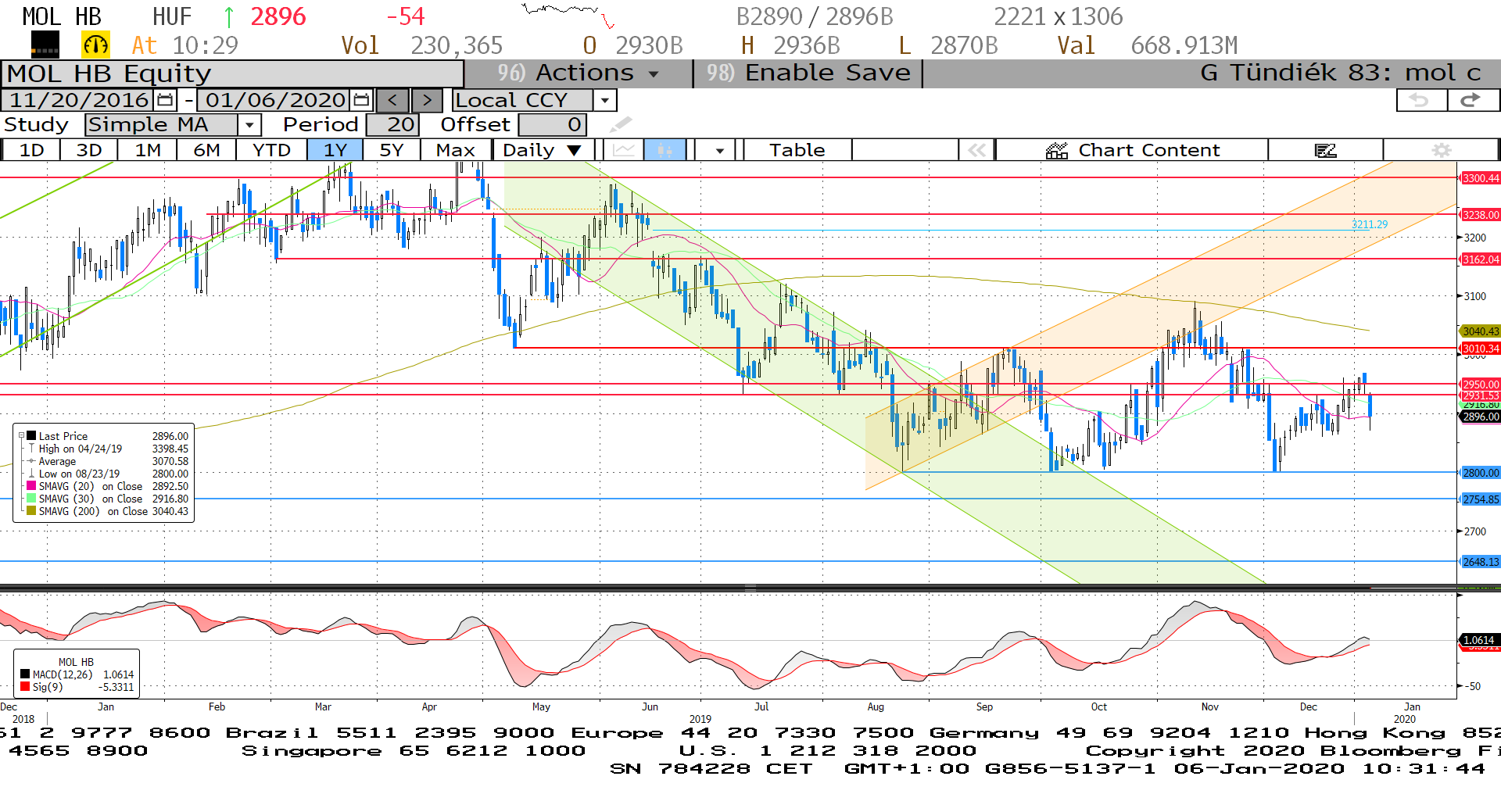The image size is (1501, 812).
Task: Click the 2754.85 blue support label
Action: click(x=1481, y=499)
